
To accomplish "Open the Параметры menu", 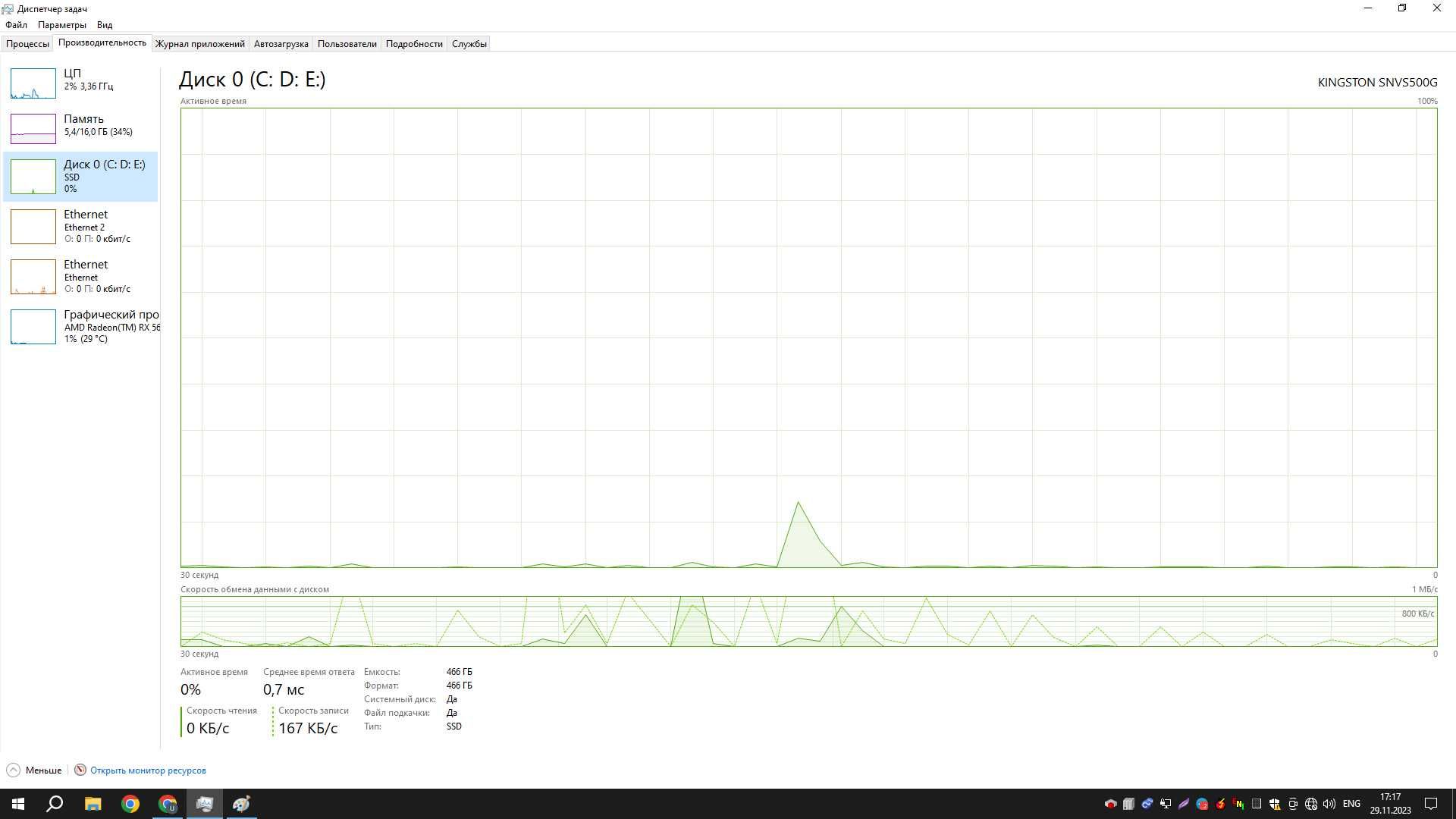I will [62, 25].
